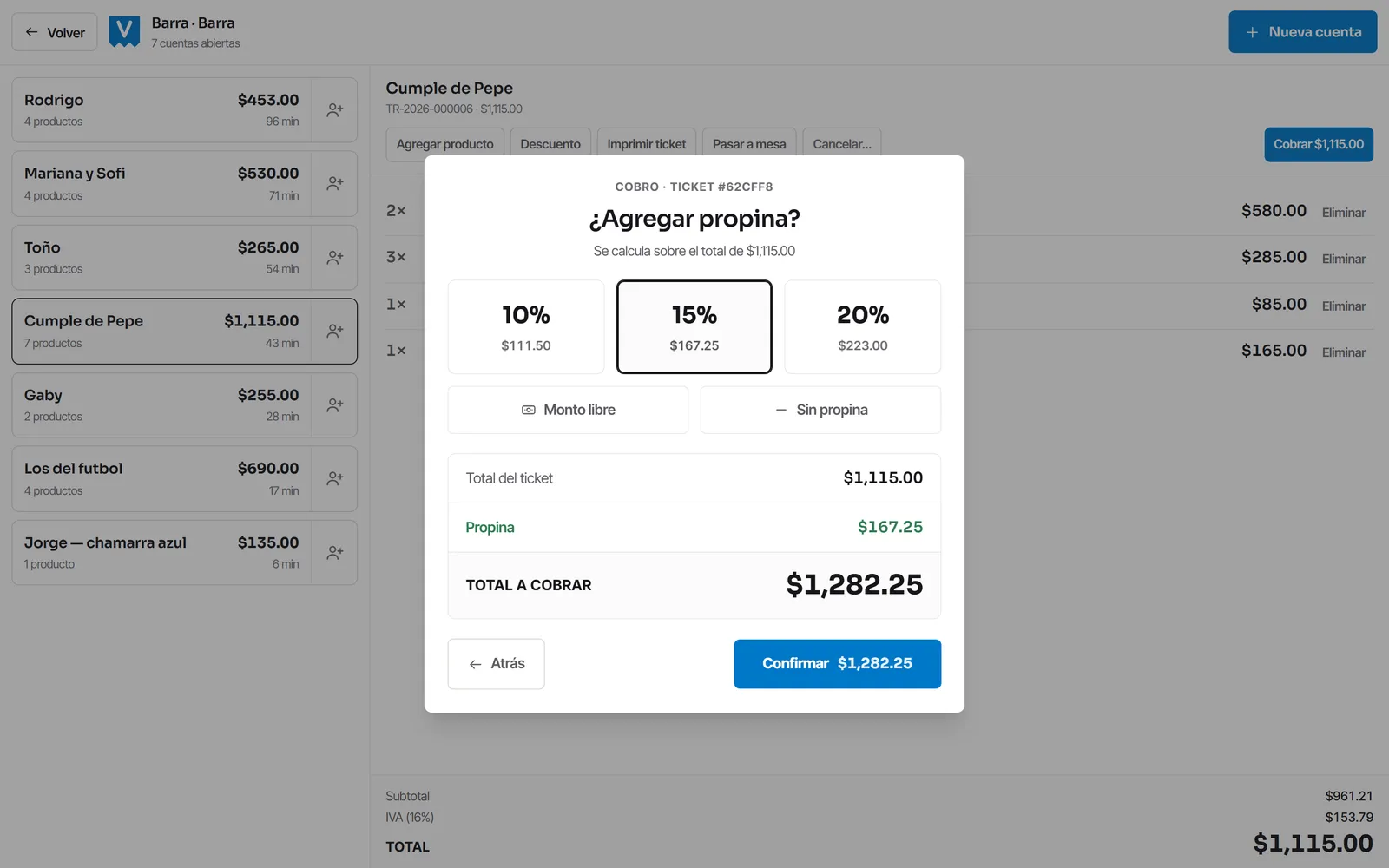Add person icon on Cumple de Pepe account
This screenshot has height=868, width=1389.
[x=334, y=332]
